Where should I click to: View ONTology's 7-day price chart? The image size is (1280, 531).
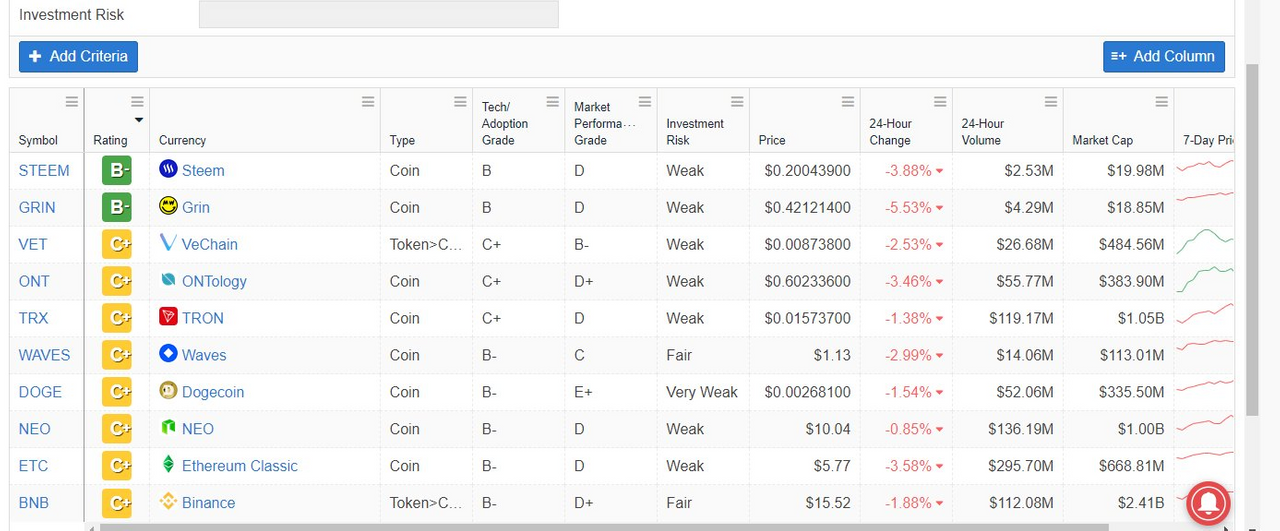click(x=1204, y=281)
